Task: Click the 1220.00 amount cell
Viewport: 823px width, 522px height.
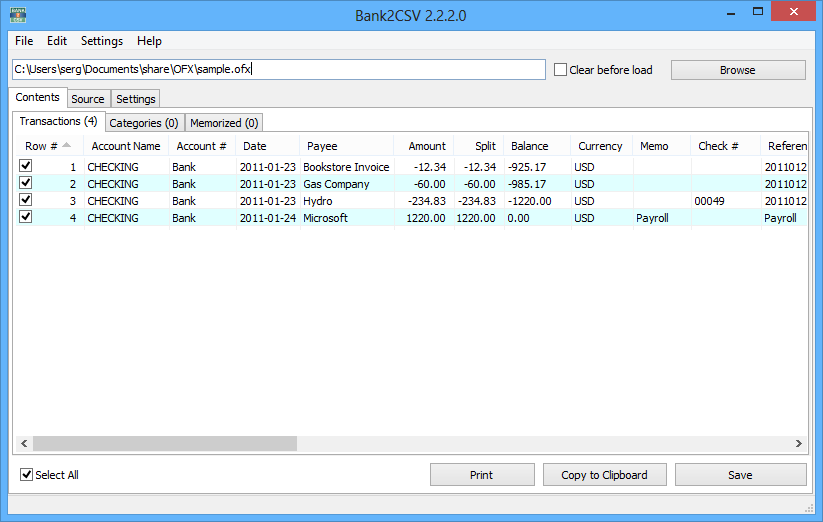Action: coord(424,218)
